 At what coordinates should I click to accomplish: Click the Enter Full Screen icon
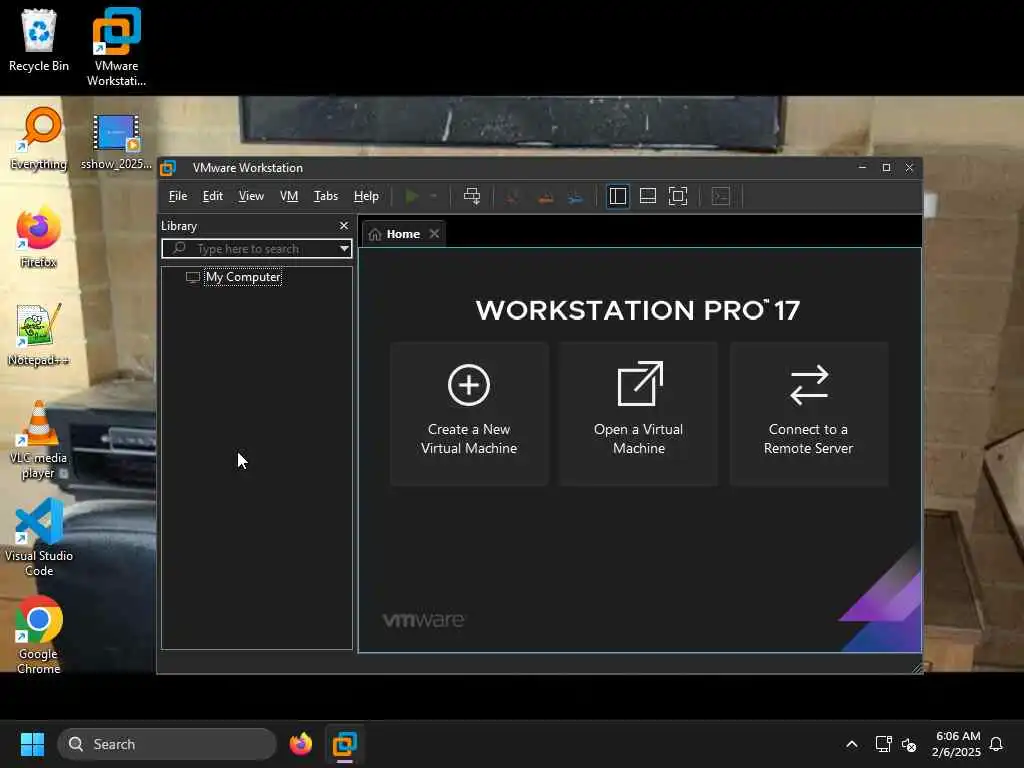pos(678,196)
